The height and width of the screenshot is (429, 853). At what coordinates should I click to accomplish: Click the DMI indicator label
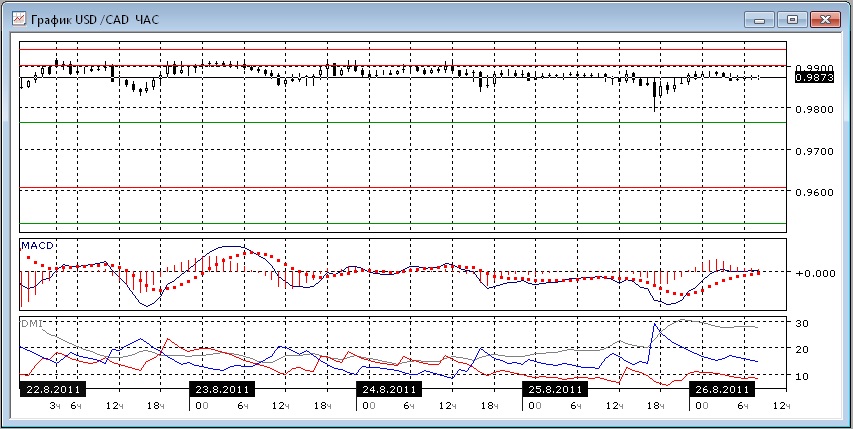click(x=33, y=323)
